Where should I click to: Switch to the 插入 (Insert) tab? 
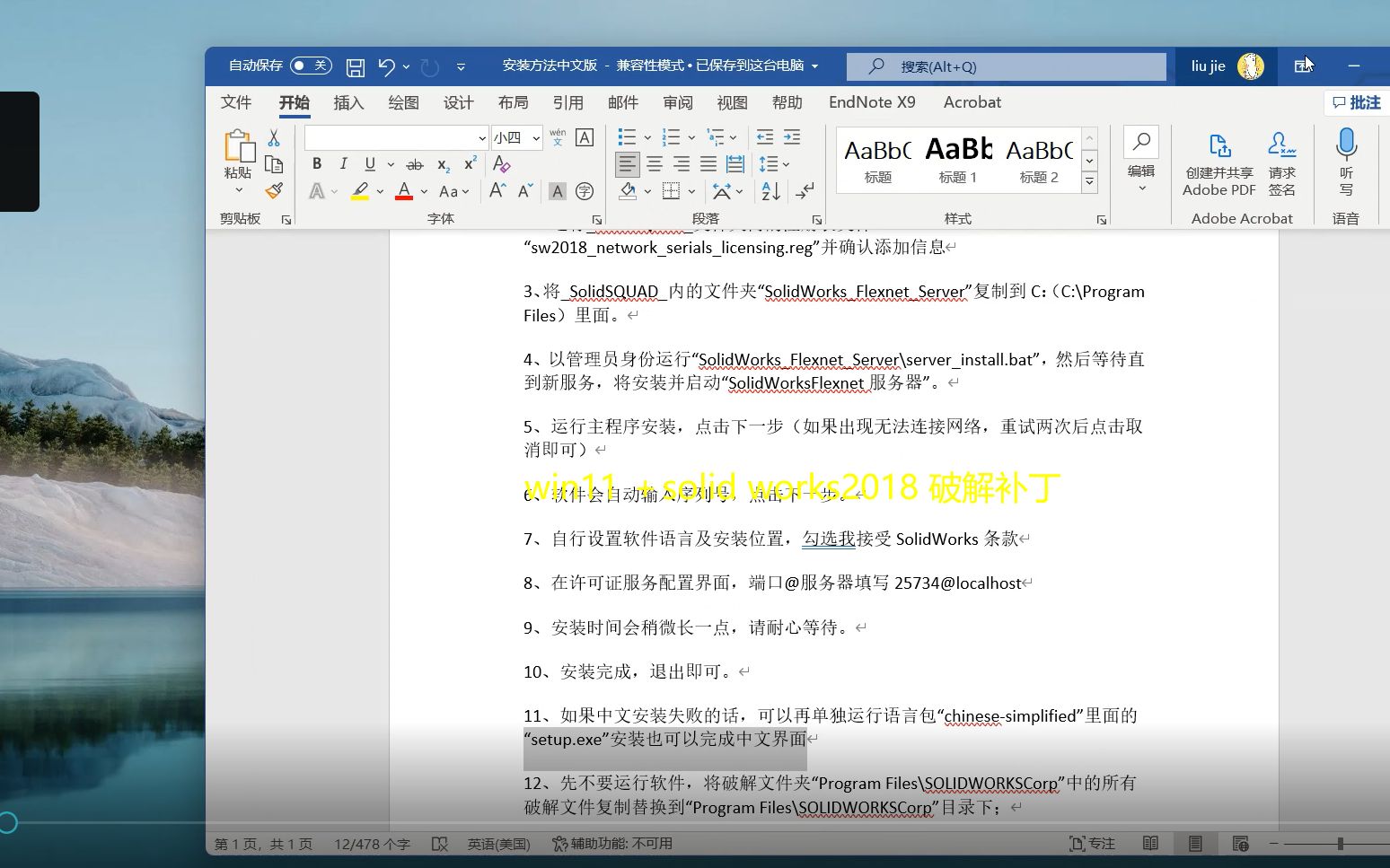click(x=348, y=102)
